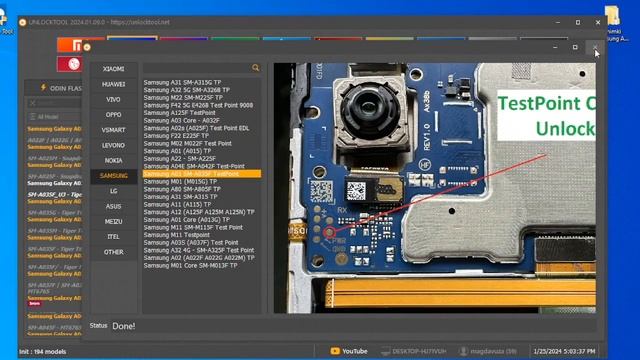The width and height of the screenshot is (640, 360).
Task: Select Samsung A11 (A115) TP
Action: [x=177, y=204]
